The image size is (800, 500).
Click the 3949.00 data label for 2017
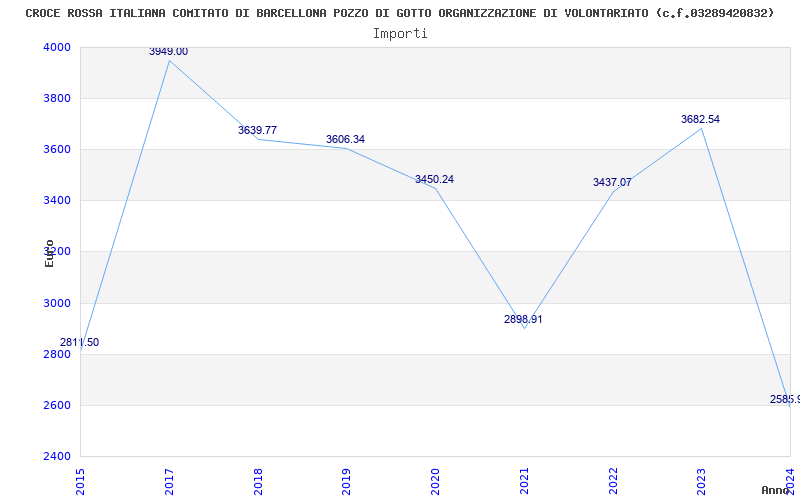(168, 52)
